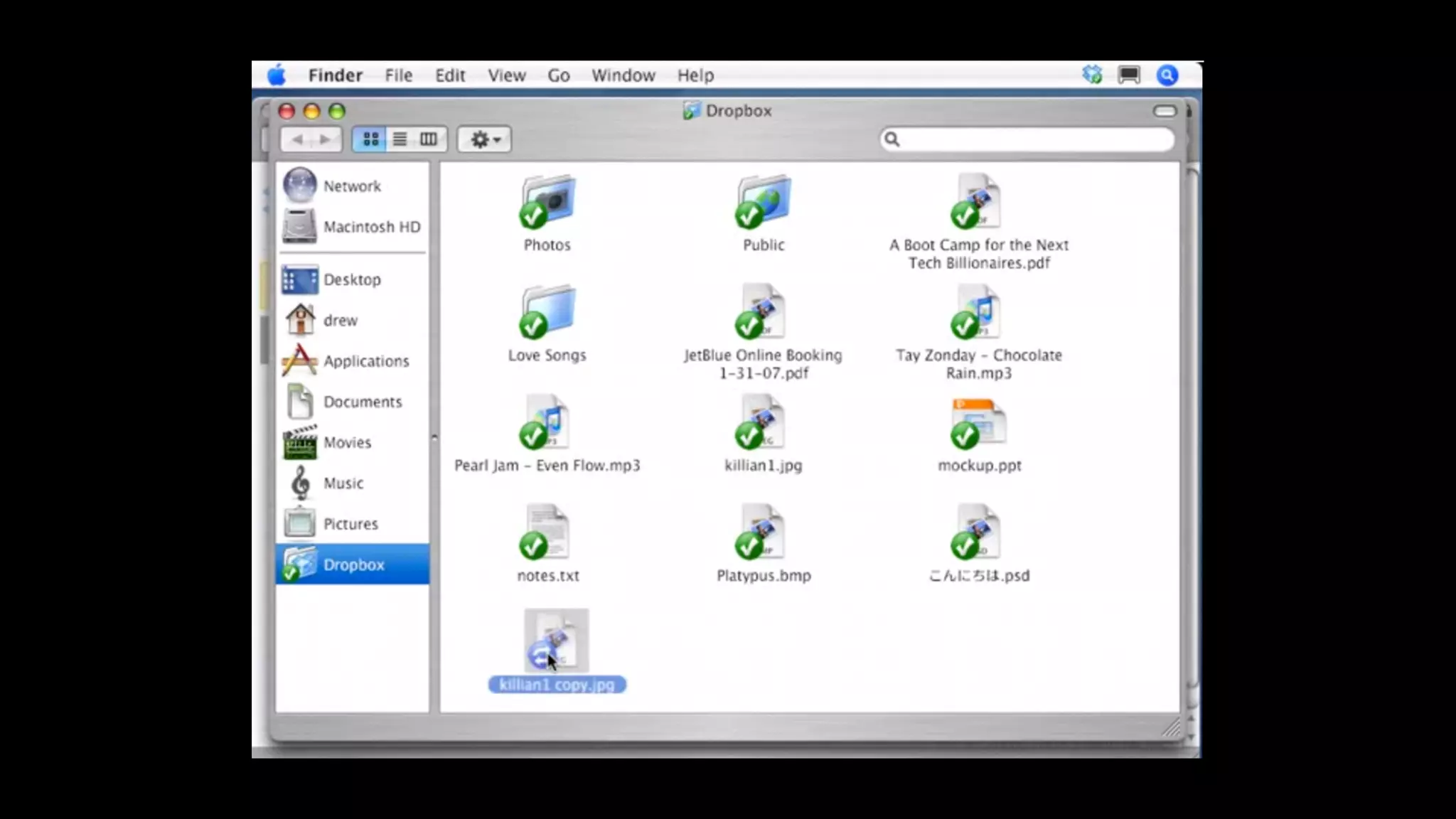Image resolution: width=1456 pixels, height=819 pixels.
Task: Click the Back navigation button
Action: click(297, 139)
